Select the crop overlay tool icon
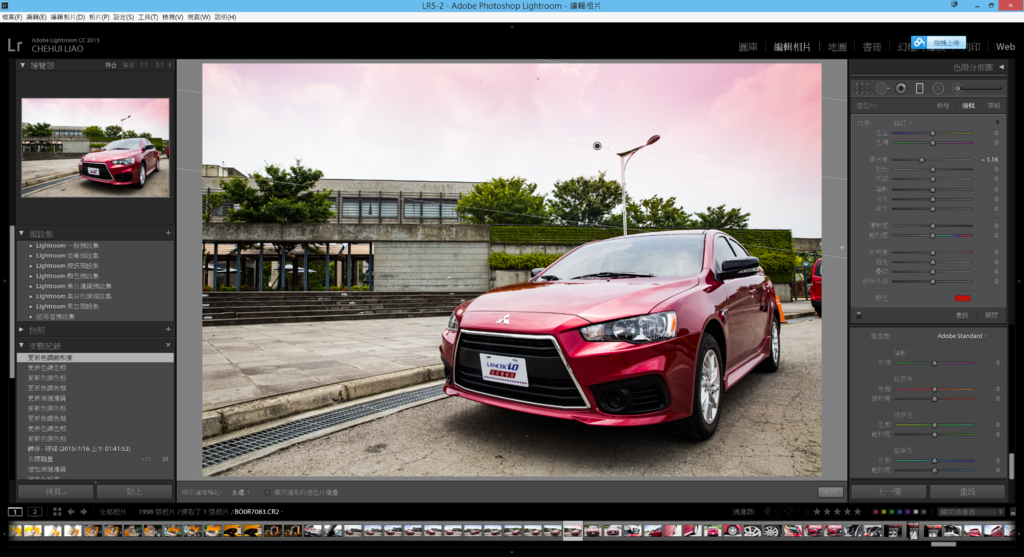The width and height of the screenshot is (1024, 557). (x=860, y=88)
